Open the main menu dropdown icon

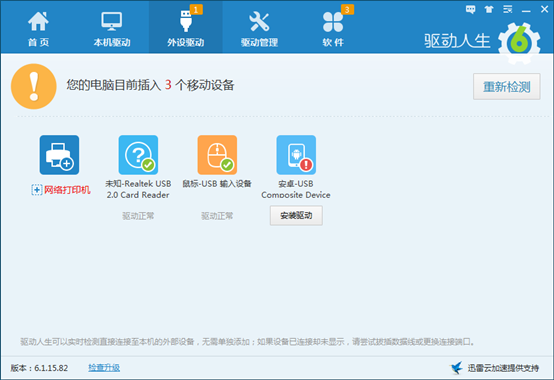(x=508, y=10)
